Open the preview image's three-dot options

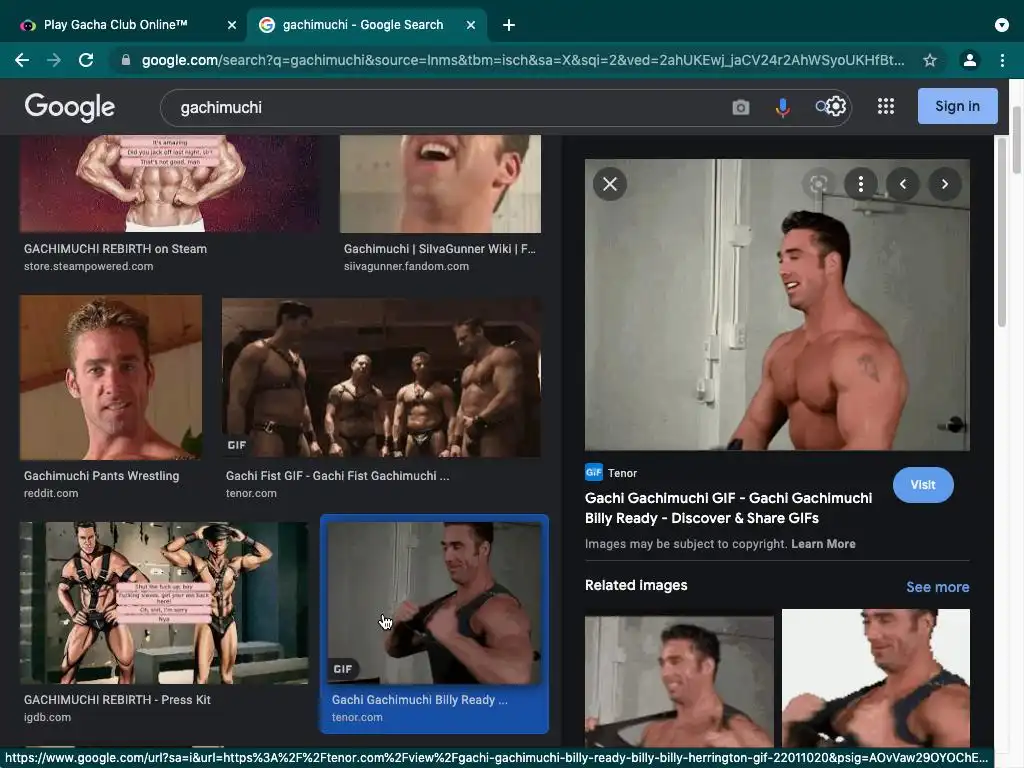(x=861, y=184)
